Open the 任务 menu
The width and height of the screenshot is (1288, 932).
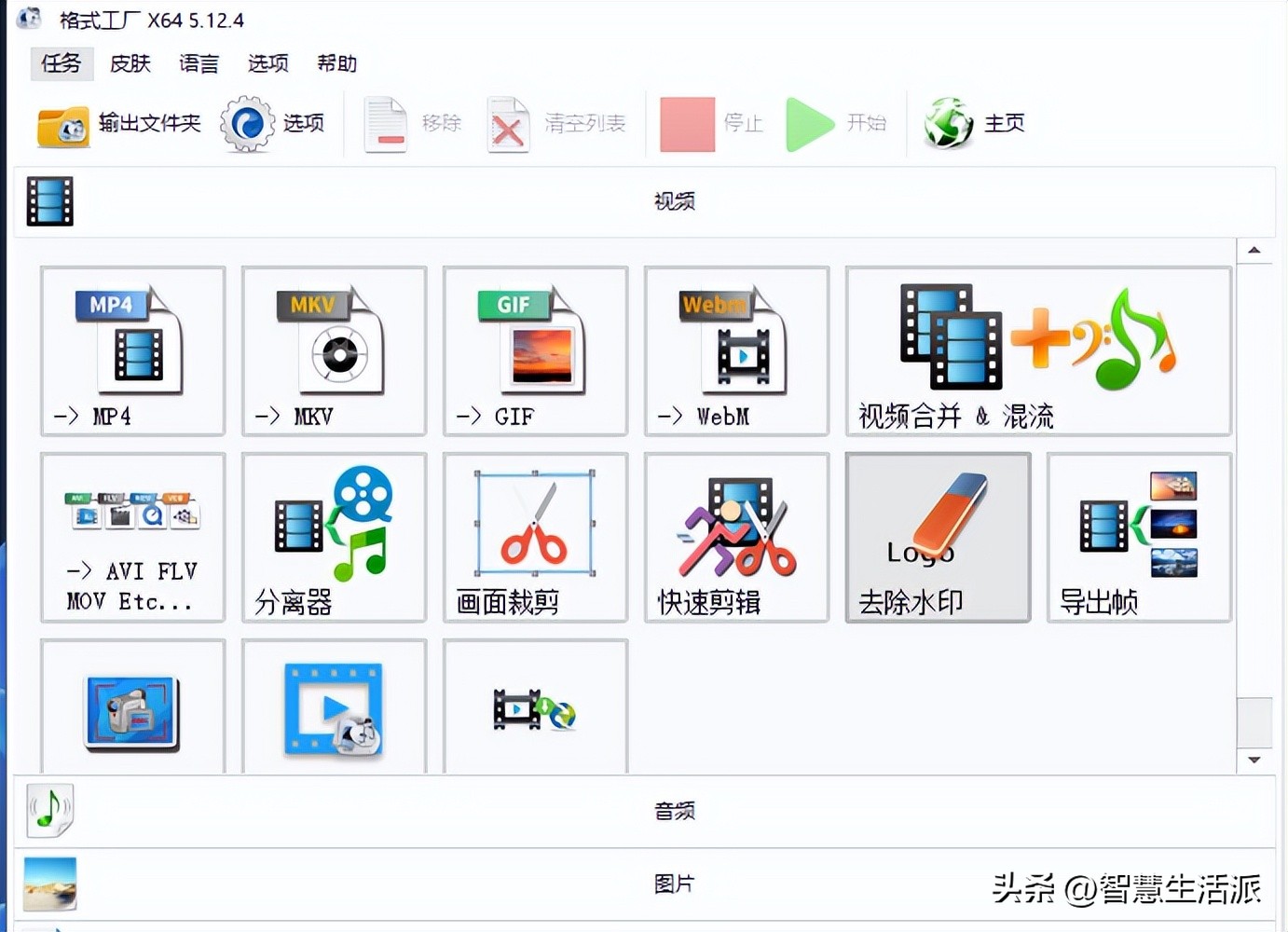(61, 63)
